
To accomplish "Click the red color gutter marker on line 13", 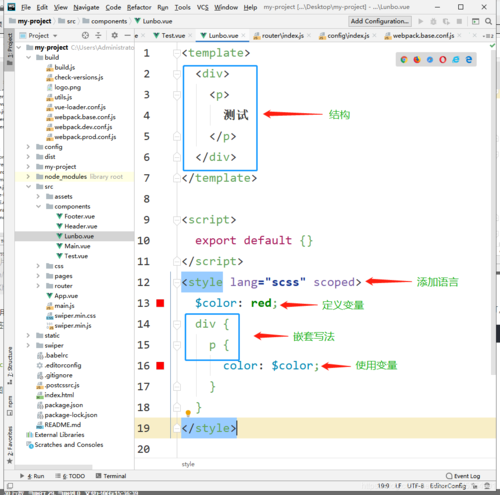I will 160,303.
